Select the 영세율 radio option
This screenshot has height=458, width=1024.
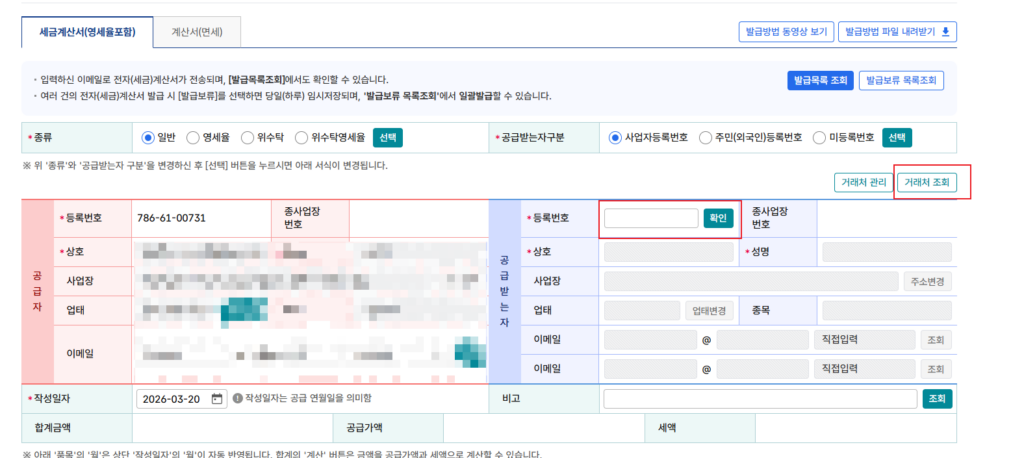click(193, 138)
